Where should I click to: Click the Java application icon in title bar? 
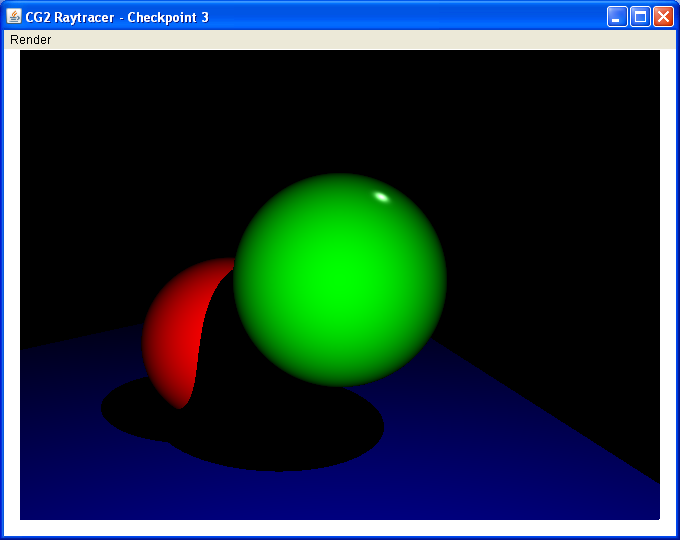(14, 17)
